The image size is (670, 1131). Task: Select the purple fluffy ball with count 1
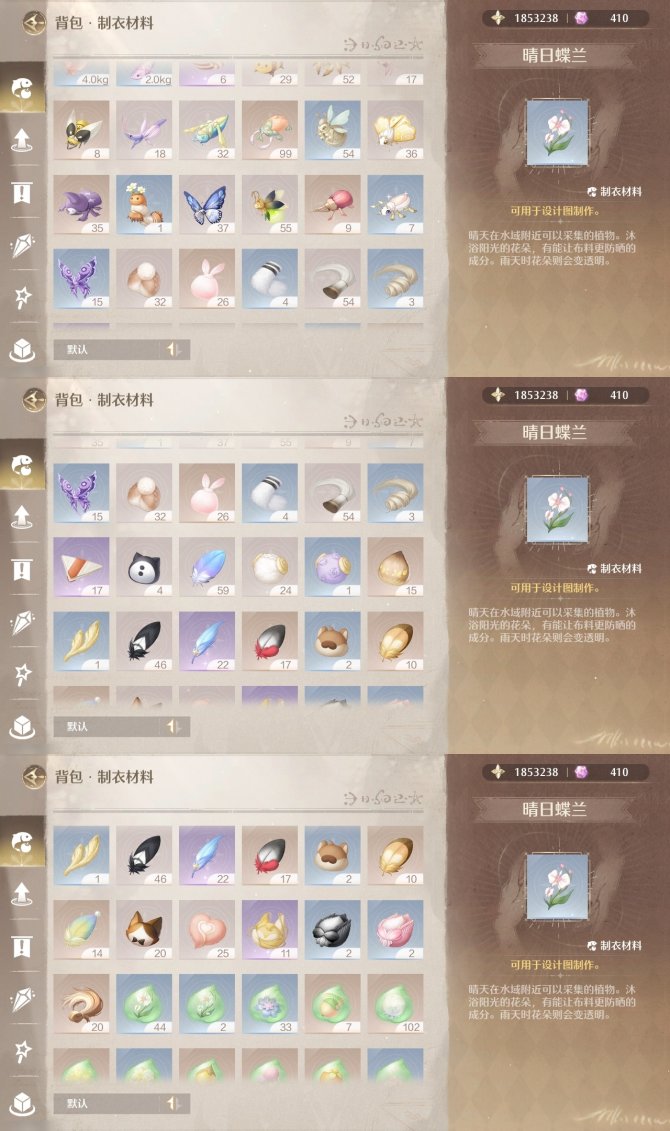coord(332,567)
